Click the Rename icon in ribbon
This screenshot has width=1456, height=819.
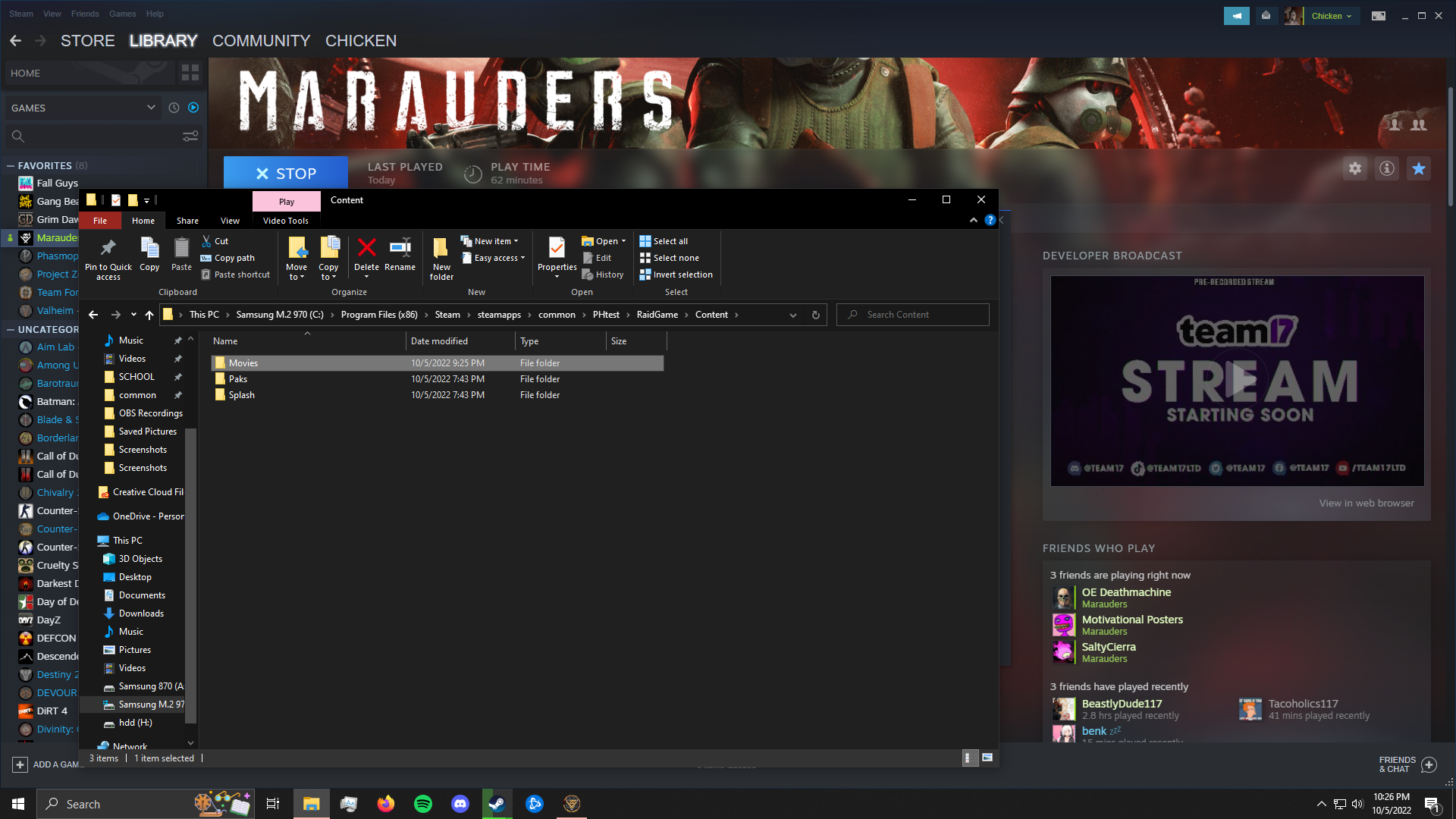(400, 249)
